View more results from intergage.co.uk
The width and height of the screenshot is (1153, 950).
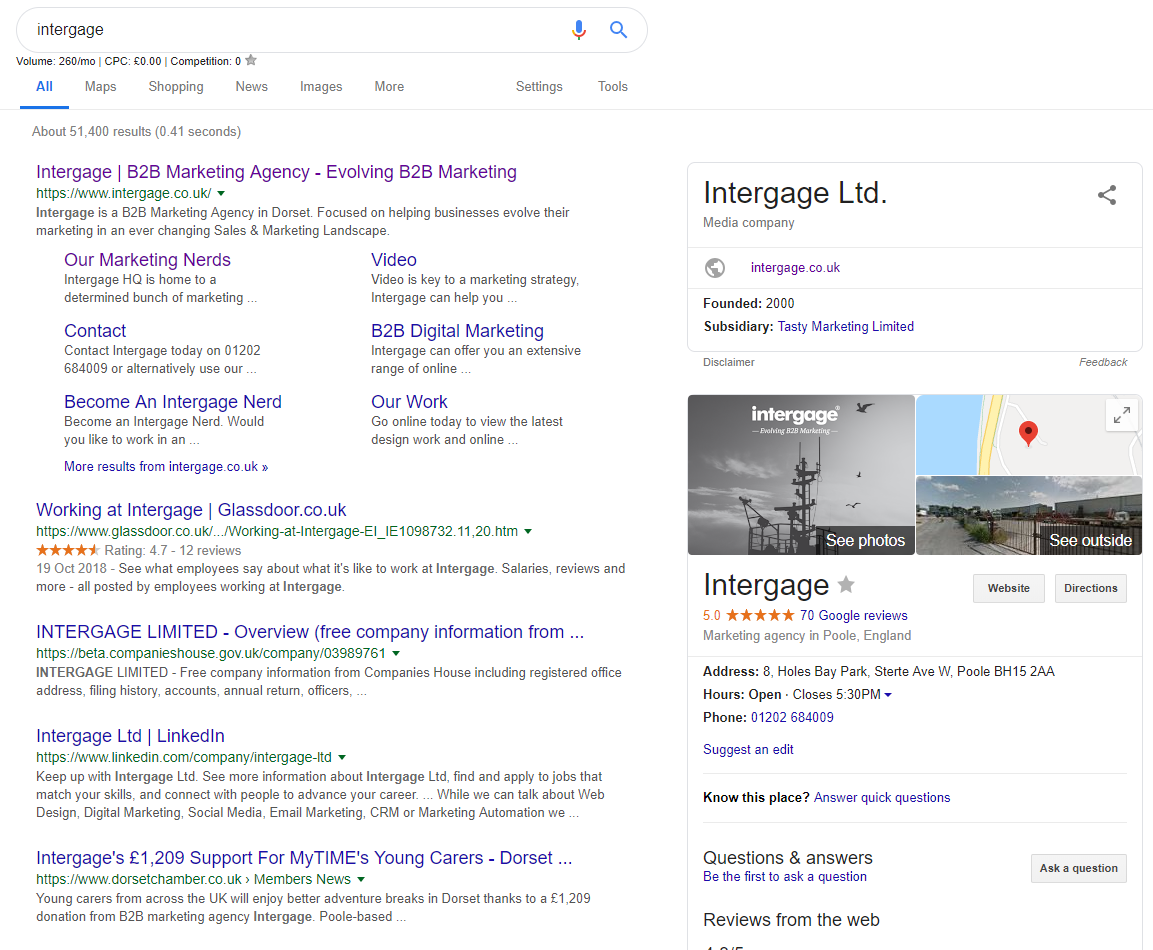coord(166,467)
